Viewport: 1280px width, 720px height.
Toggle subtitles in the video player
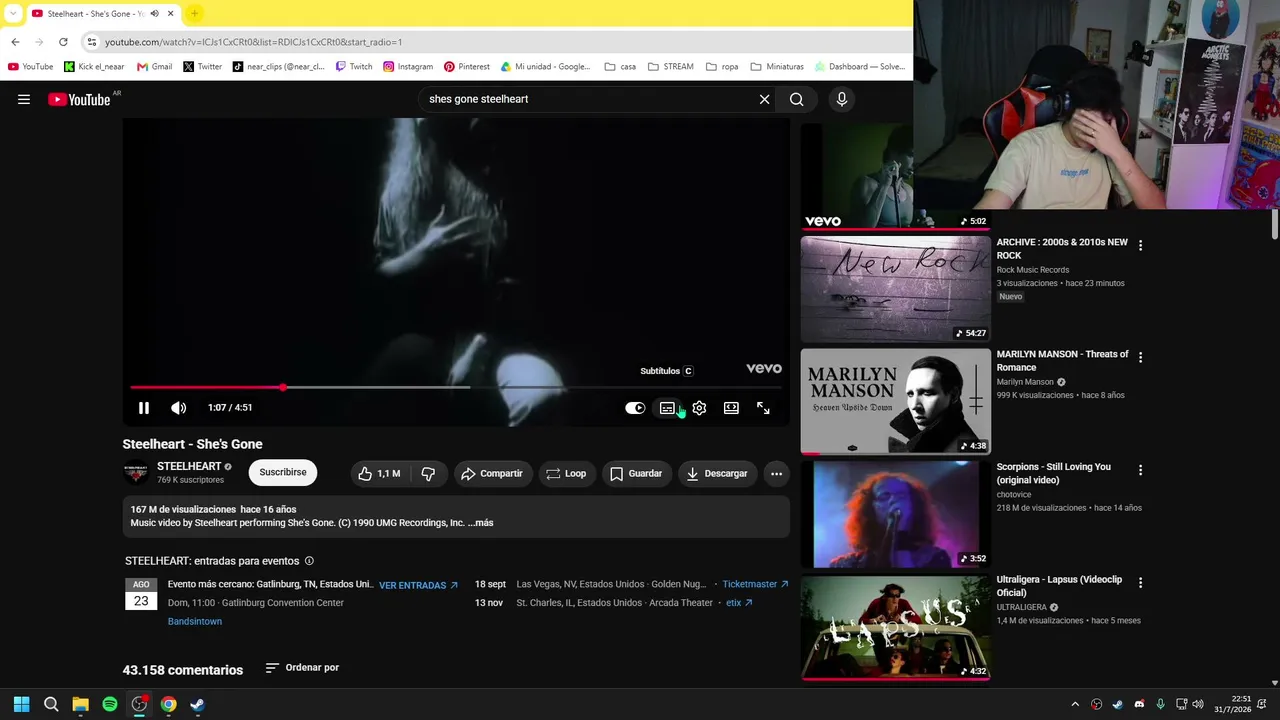[667, 408]
